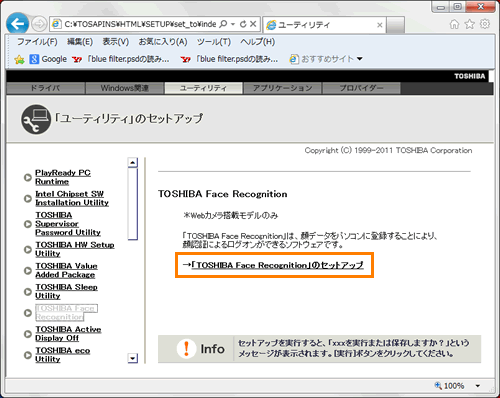Open the Google favorites bar bookmark
This screenshot has height=398, width=500.
click(x=48, y=59)
